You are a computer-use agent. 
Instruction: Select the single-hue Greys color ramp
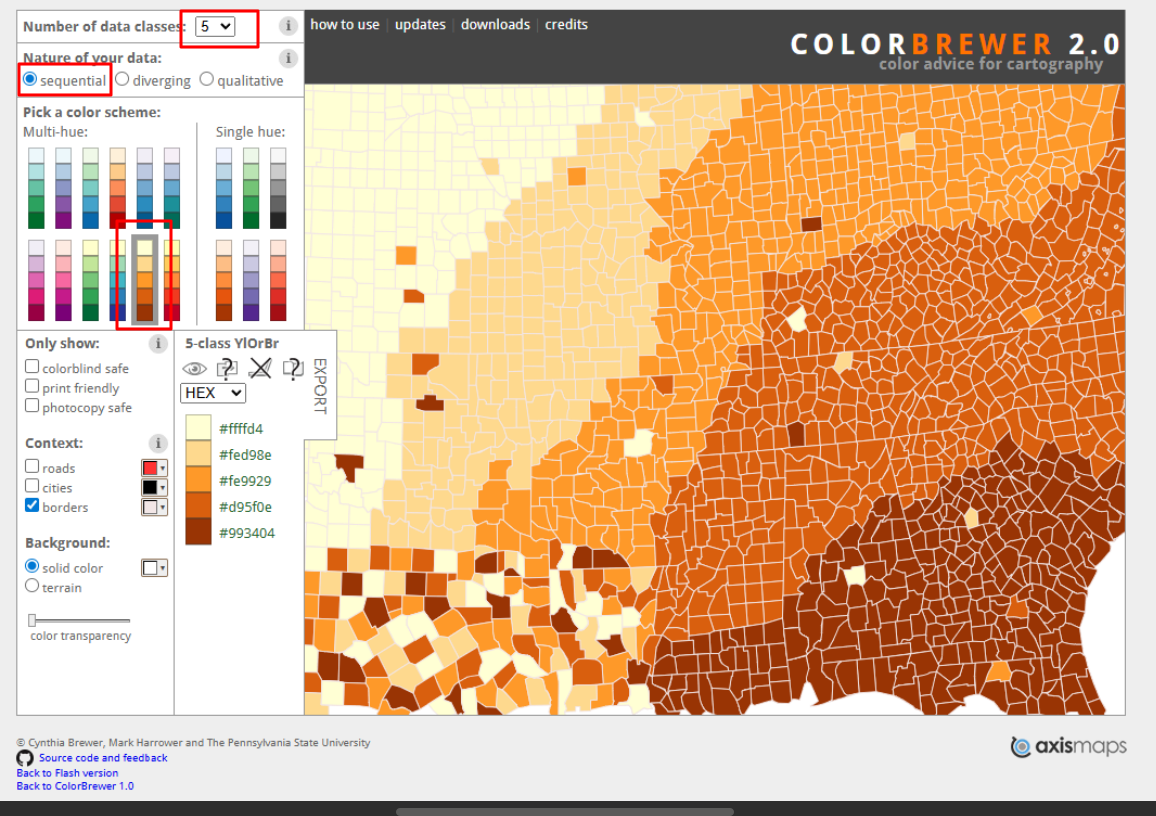278,188
